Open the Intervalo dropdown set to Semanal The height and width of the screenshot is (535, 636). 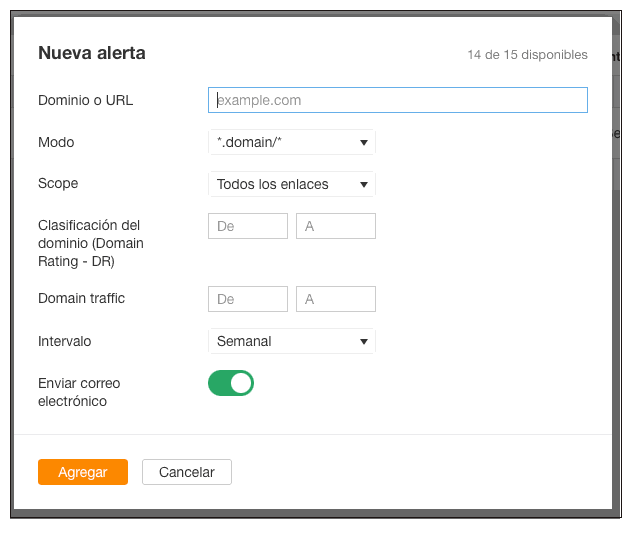coord(291,341)
